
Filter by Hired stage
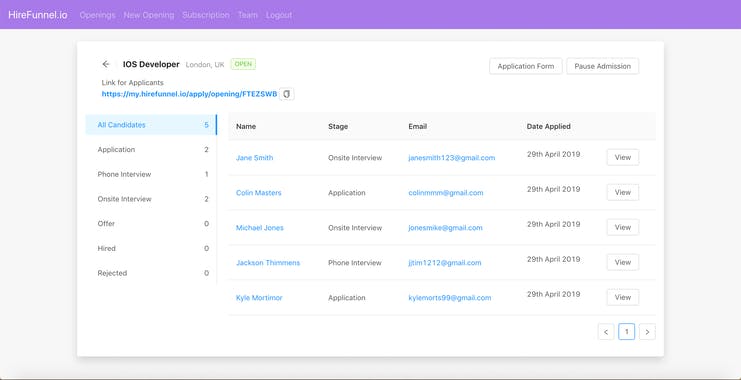coord(151,248)
